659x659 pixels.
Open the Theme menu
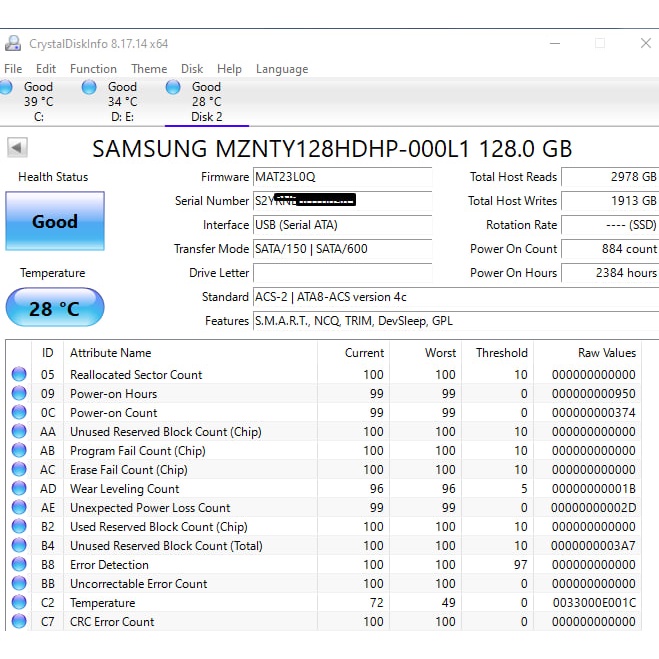pos(149,69)
